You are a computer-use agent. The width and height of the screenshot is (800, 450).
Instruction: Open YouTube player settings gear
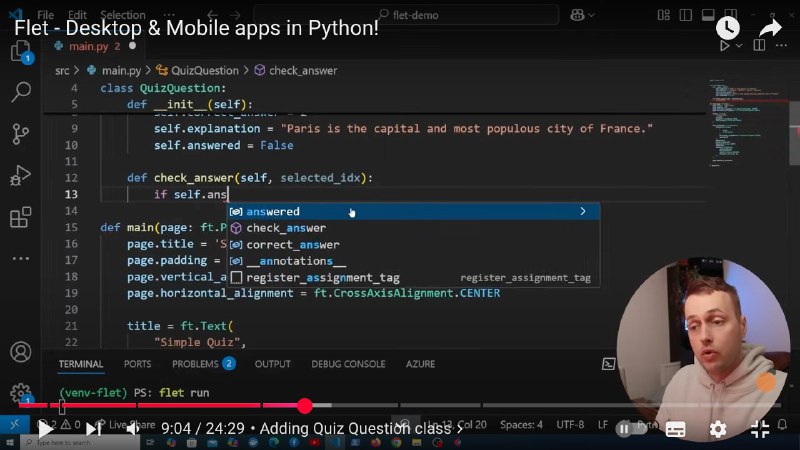pos(718,429)
